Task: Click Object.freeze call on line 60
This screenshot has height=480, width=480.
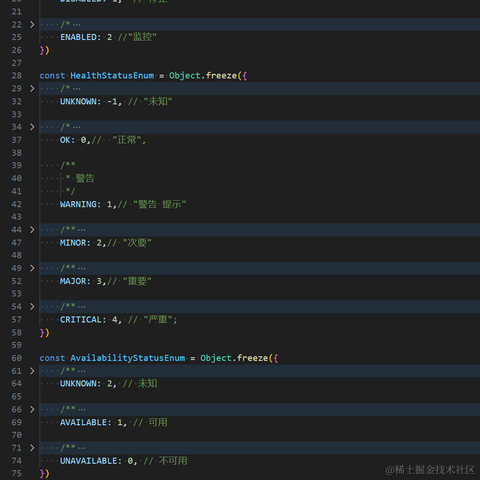Action: click(234, 358)
